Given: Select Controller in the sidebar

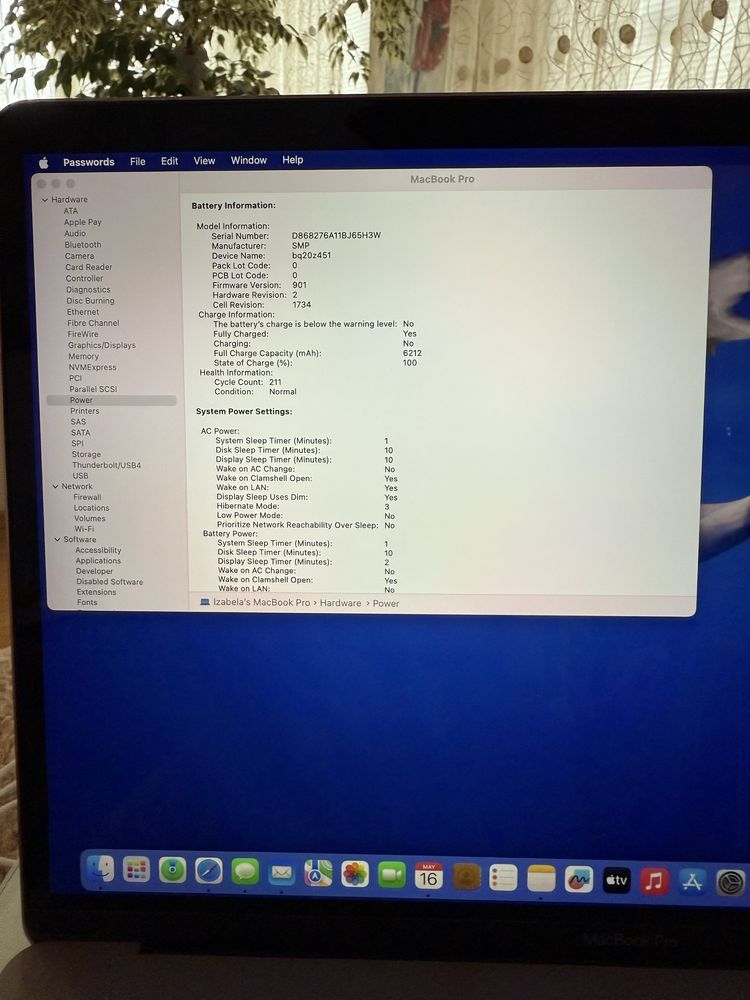Looking at the screenshot, I should pos(84,279).
